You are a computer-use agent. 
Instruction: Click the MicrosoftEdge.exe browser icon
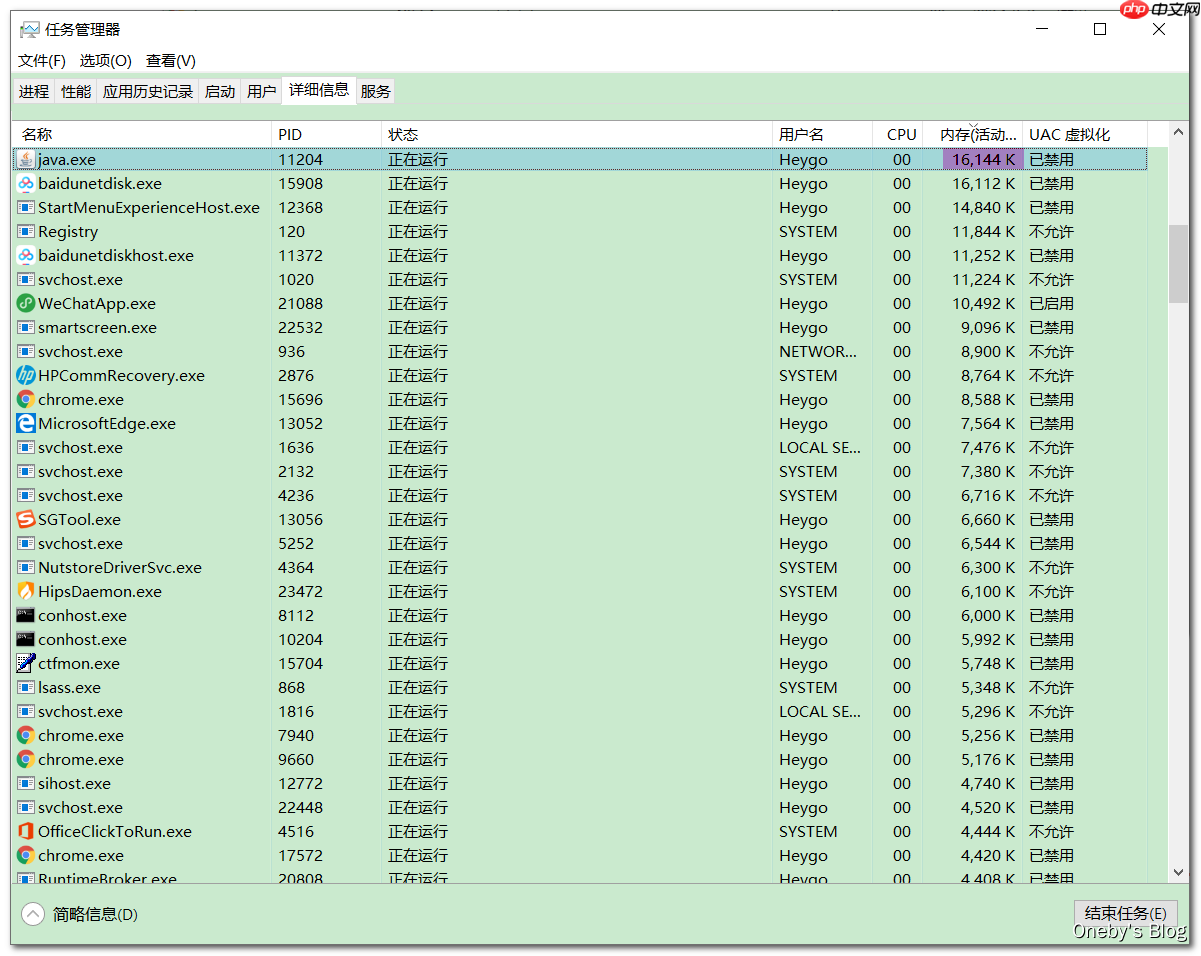(24, 423)
